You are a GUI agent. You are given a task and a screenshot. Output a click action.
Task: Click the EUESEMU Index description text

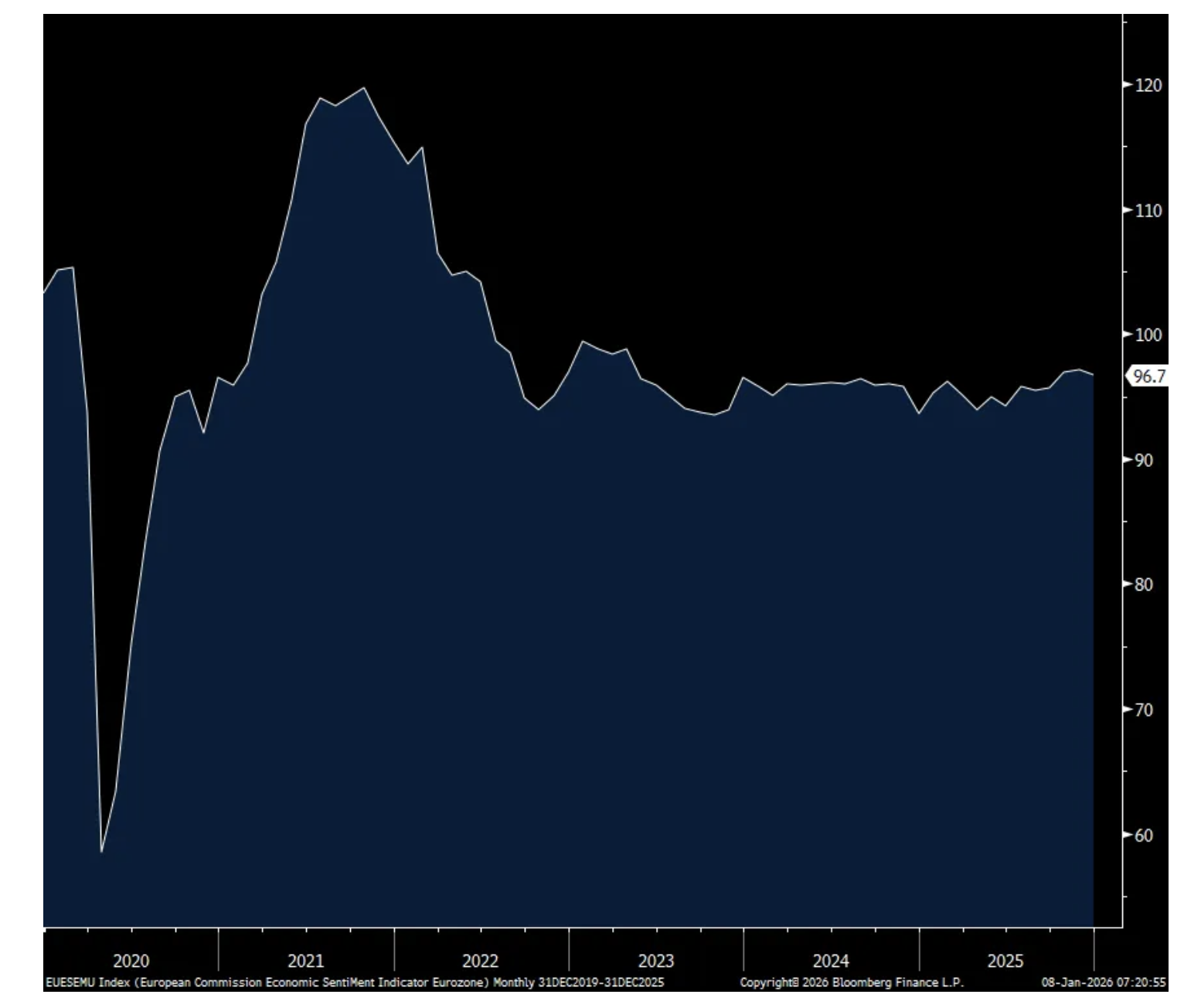point(354,982)
